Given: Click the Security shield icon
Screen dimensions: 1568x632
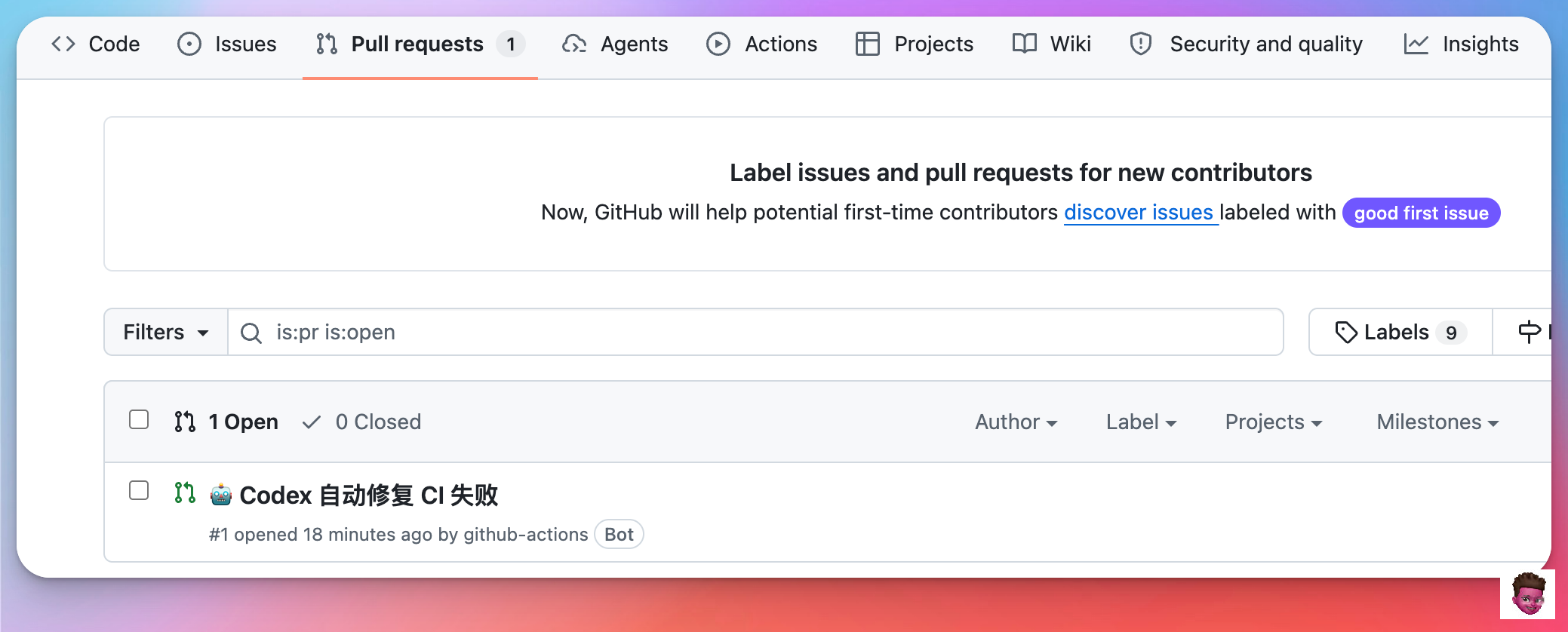Looking at the screenshot, I should click(1141, 44).
